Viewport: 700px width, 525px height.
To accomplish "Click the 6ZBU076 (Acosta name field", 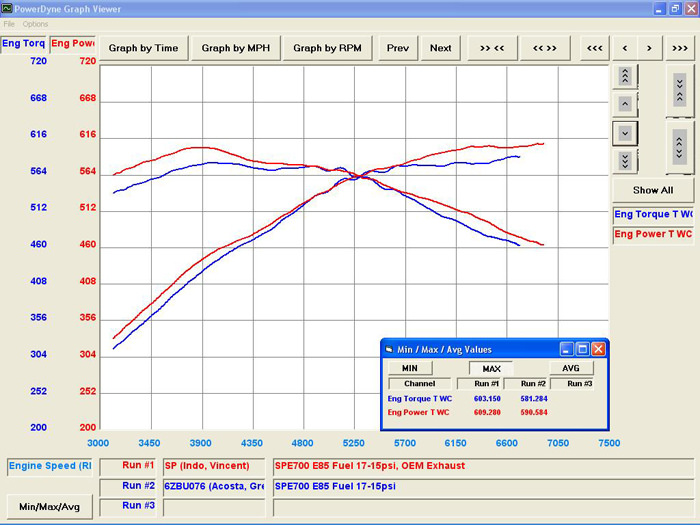I will [214, 486].
